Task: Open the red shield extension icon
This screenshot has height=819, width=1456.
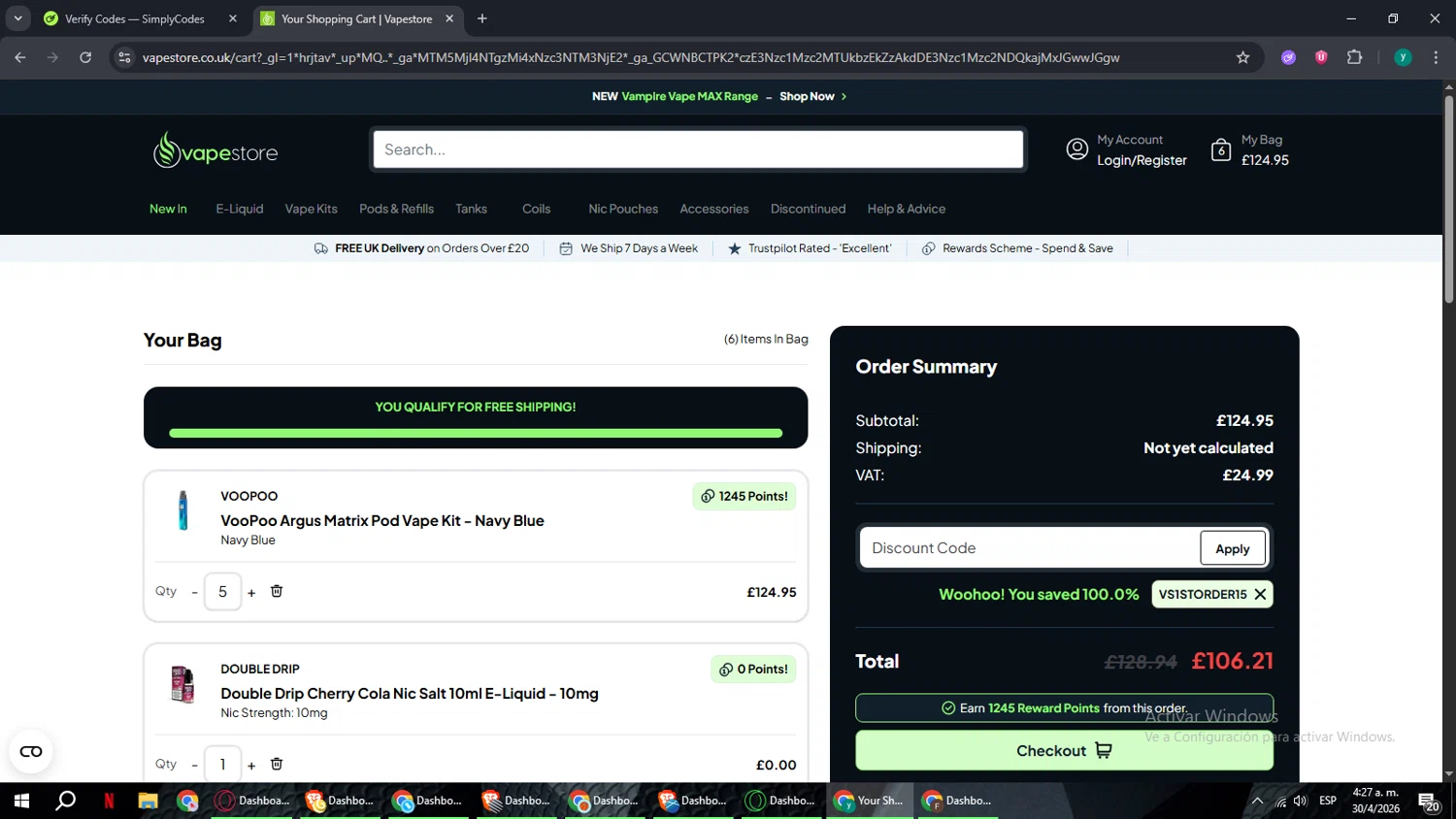Action: (1321, 57)
